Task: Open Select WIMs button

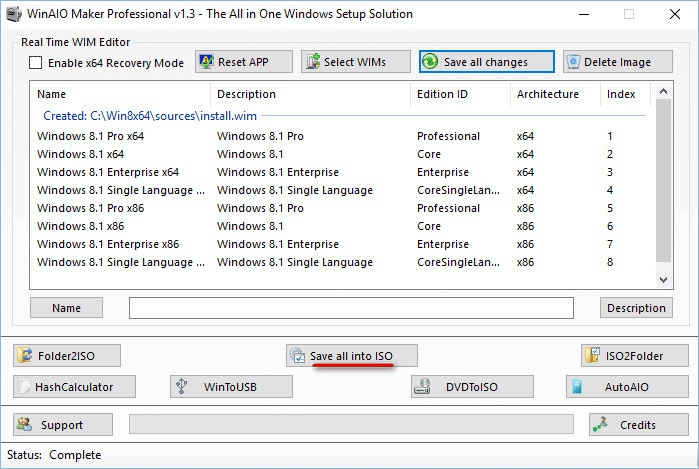Action: [x=355, y=62]
